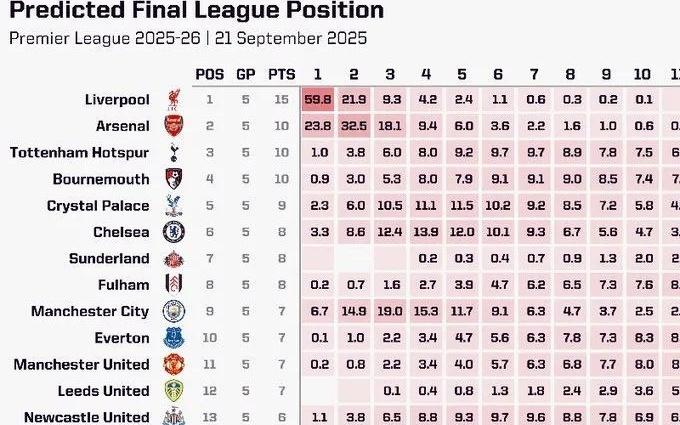
Task: Click Liverpool's 59.8 first-place probability cell
Action: click(x=319, y=100)
